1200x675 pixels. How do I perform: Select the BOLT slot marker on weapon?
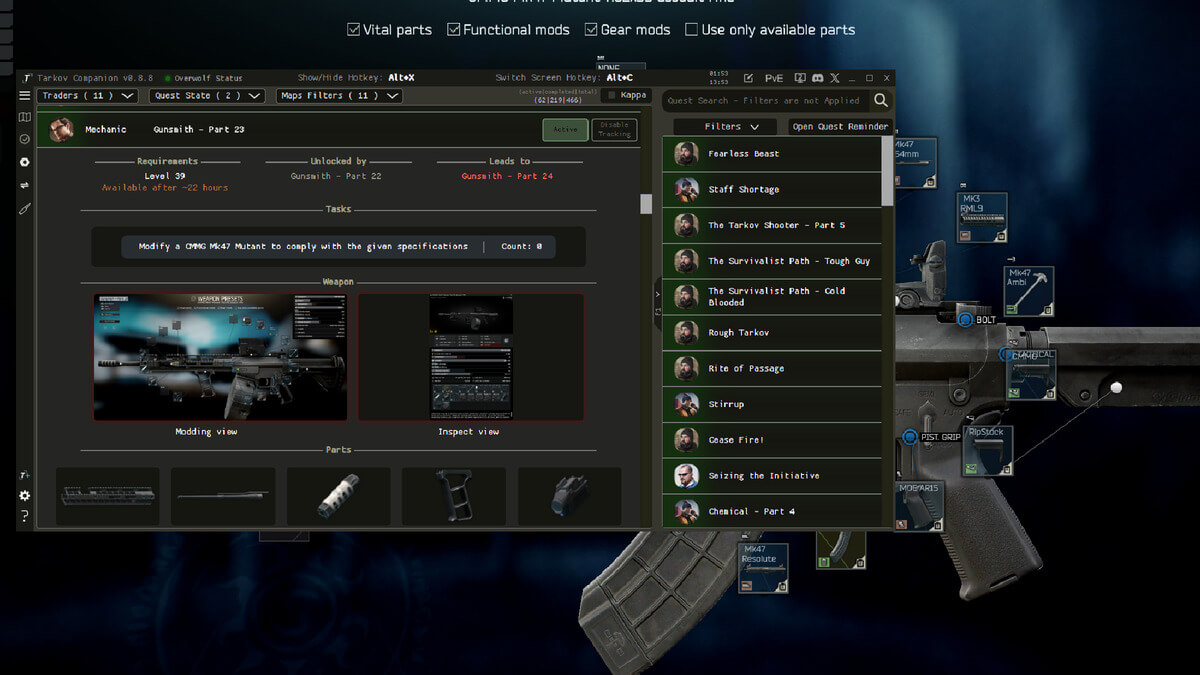pos(965,319)
